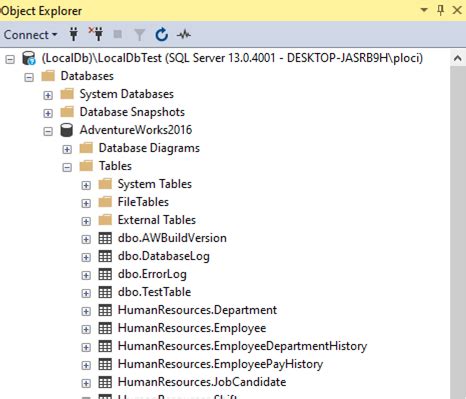Viewport: 466px width, 399px height.
Task: Expand the dbo.ErrorLog table
Action: (86, 276)
